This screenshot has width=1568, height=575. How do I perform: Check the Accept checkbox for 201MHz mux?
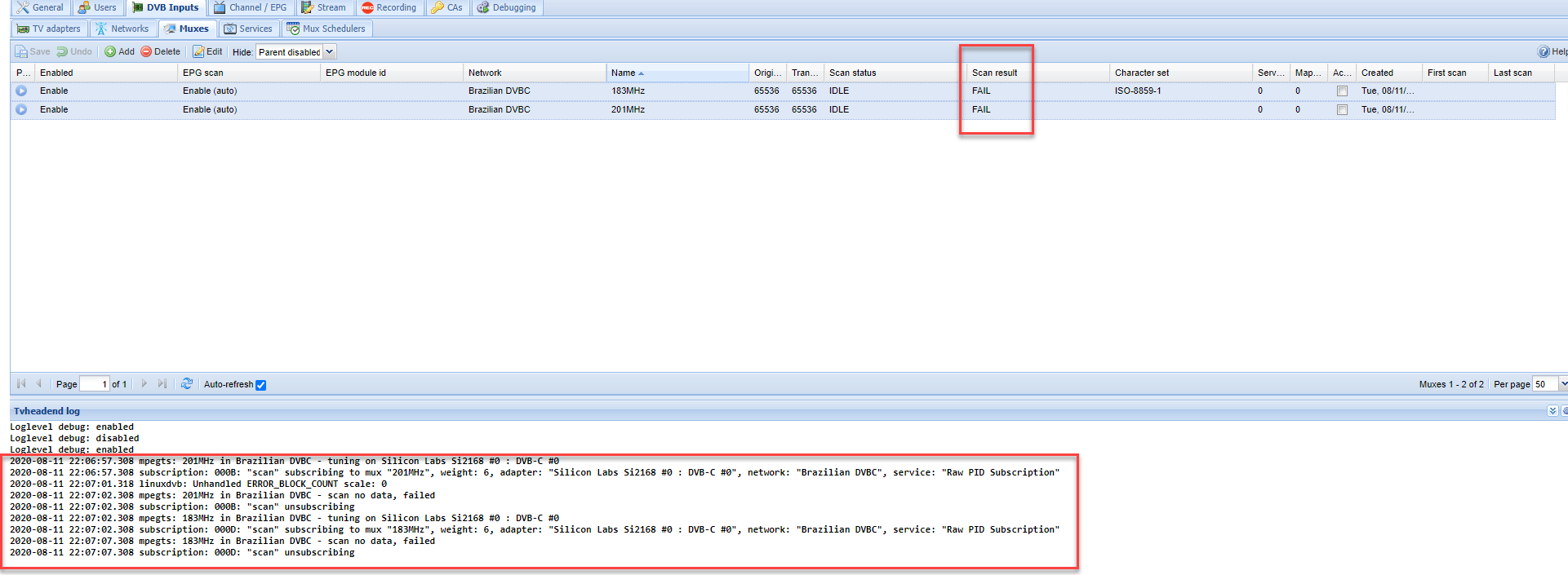[1342, 110]
